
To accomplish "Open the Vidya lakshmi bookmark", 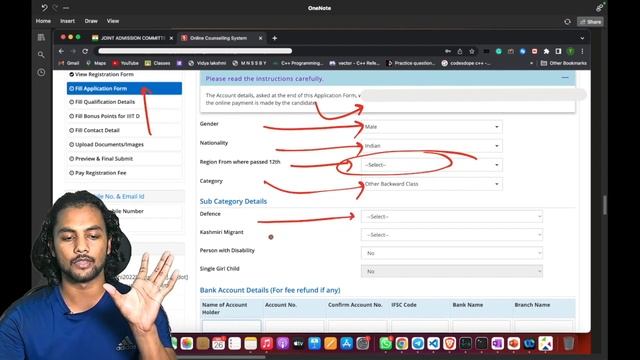I will [207, 63].
